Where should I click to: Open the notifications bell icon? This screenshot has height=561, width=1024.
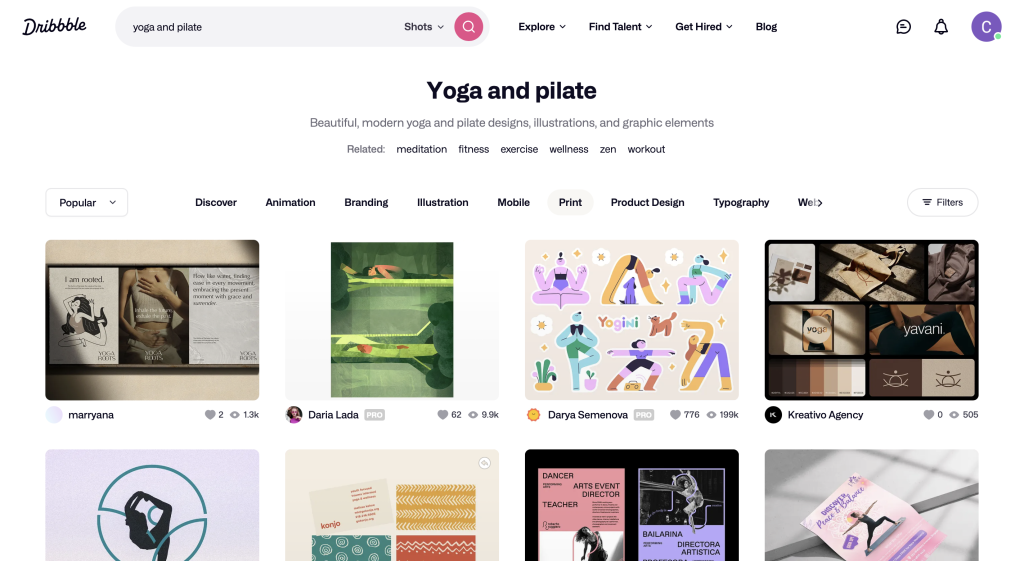coord(940,27)
